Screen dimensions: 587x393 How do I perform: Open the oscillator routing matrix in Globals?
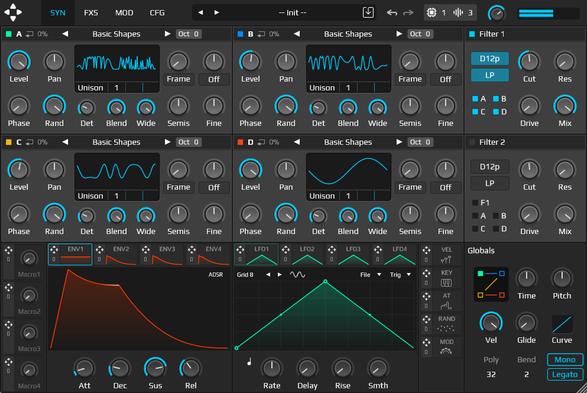click(491, 284)
